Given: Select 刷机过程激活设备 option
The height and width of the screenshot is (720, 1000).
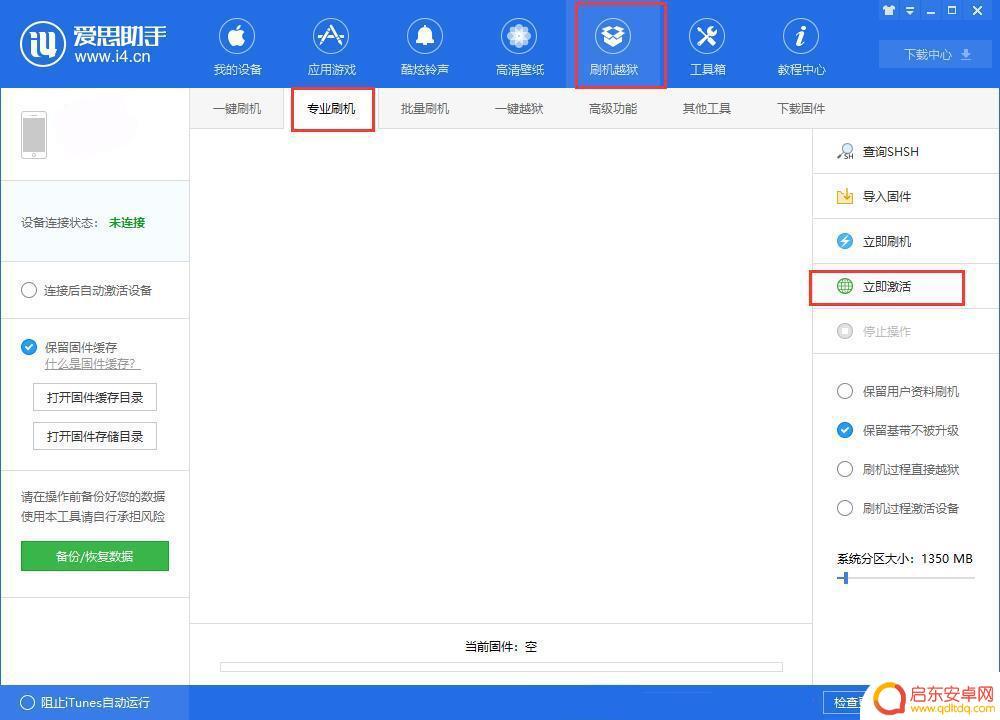Looking at the screenshot, I should (x=844, y=508).
